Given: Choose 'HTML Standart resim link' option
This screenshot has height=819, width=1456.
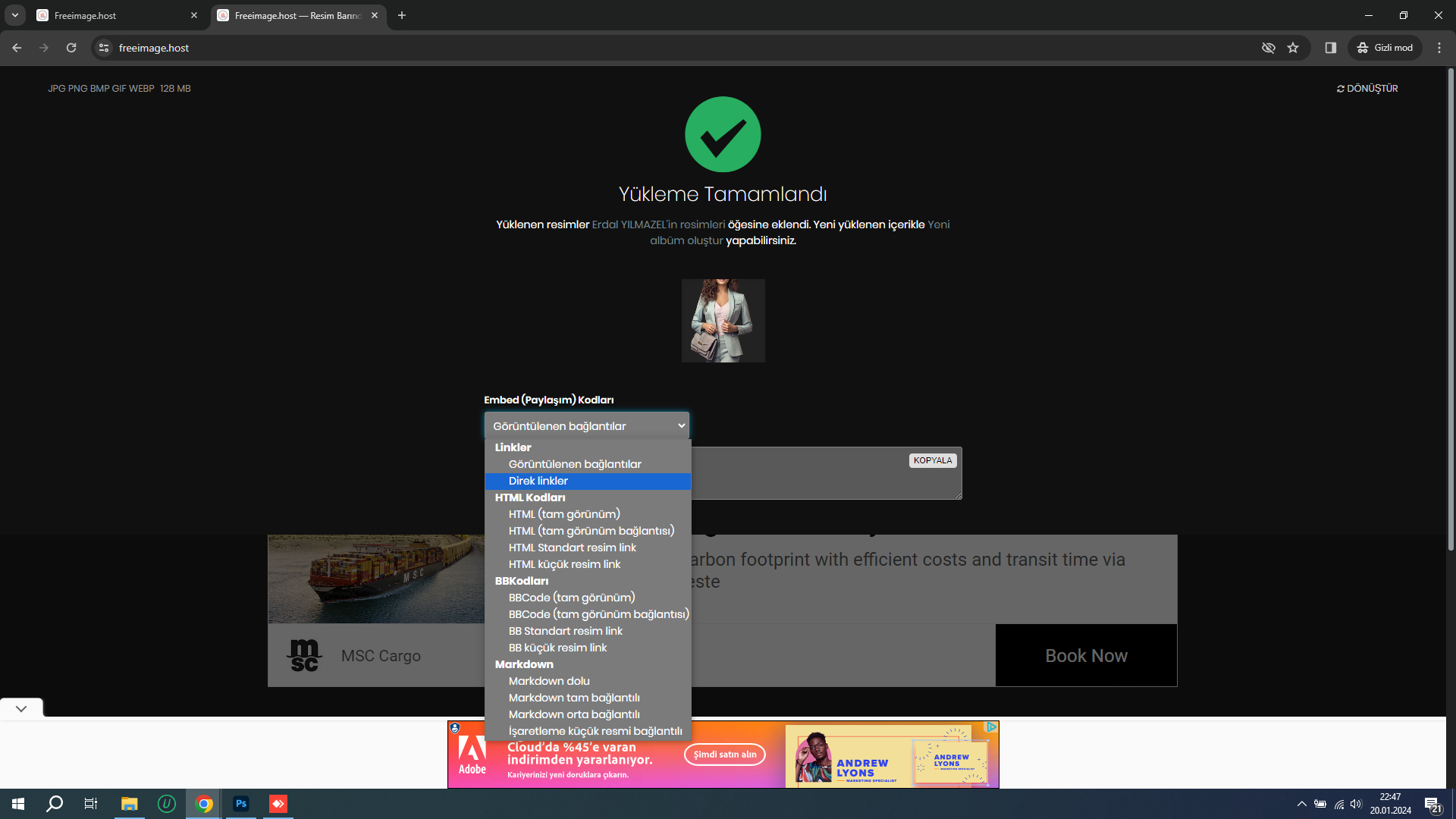Looking at the screenshot, I should [x=572, y=548].
